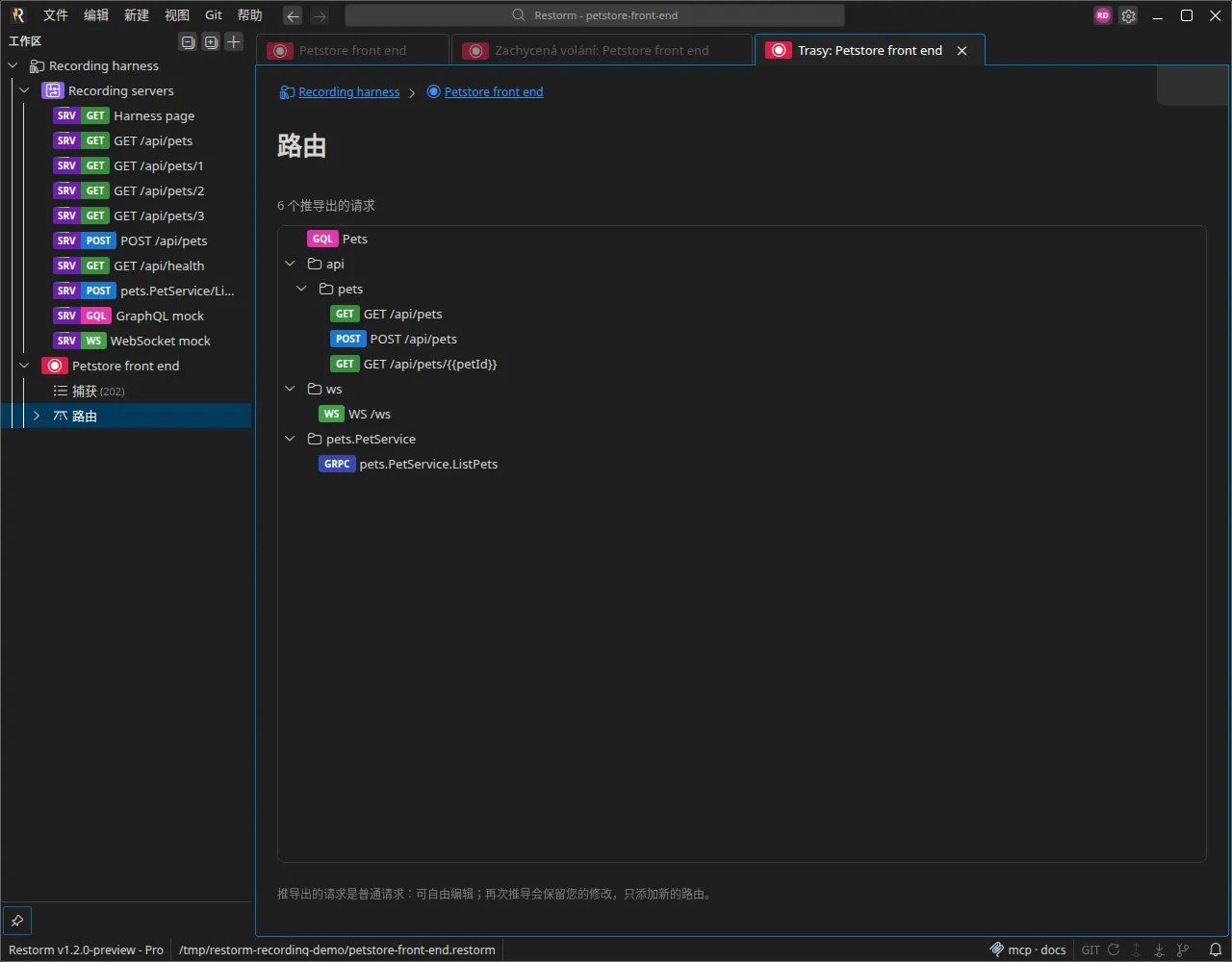Select GET /api/health server in sidebar

click(126, 266)
